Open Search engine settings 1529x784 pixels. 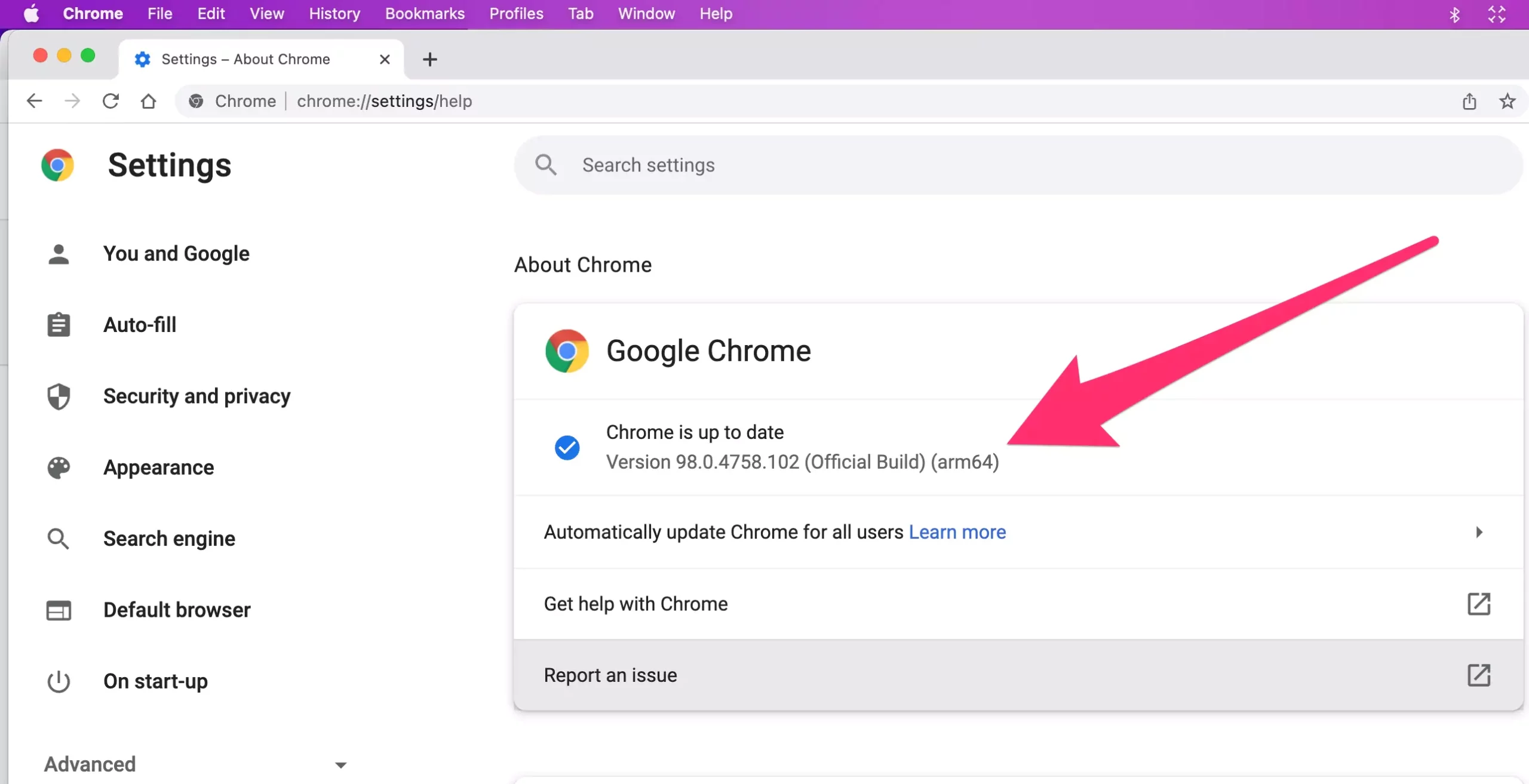[x=169, y=539]
